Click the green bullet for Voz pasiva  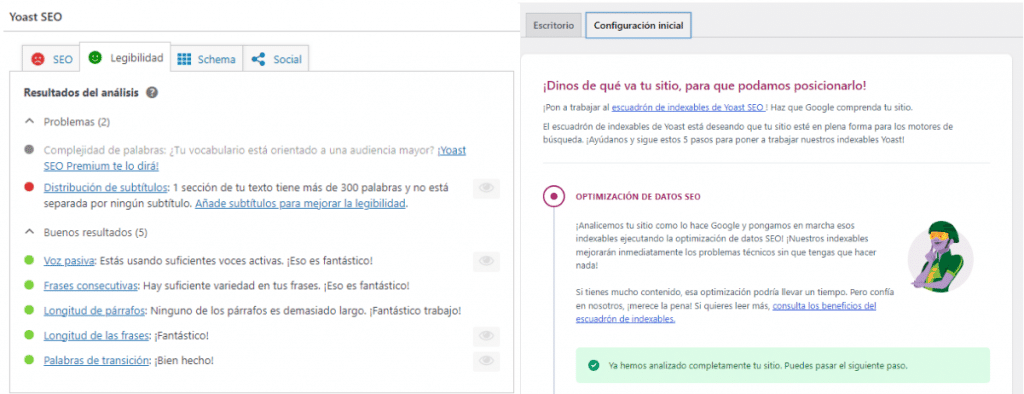pos(29,261)
